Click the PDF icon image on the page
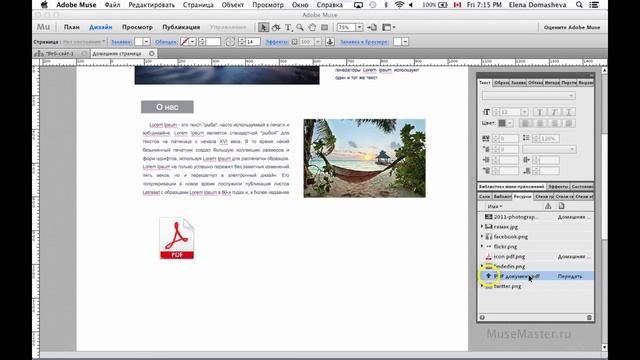Viewport: 640px width, 360px height. (x=177, y=238)
